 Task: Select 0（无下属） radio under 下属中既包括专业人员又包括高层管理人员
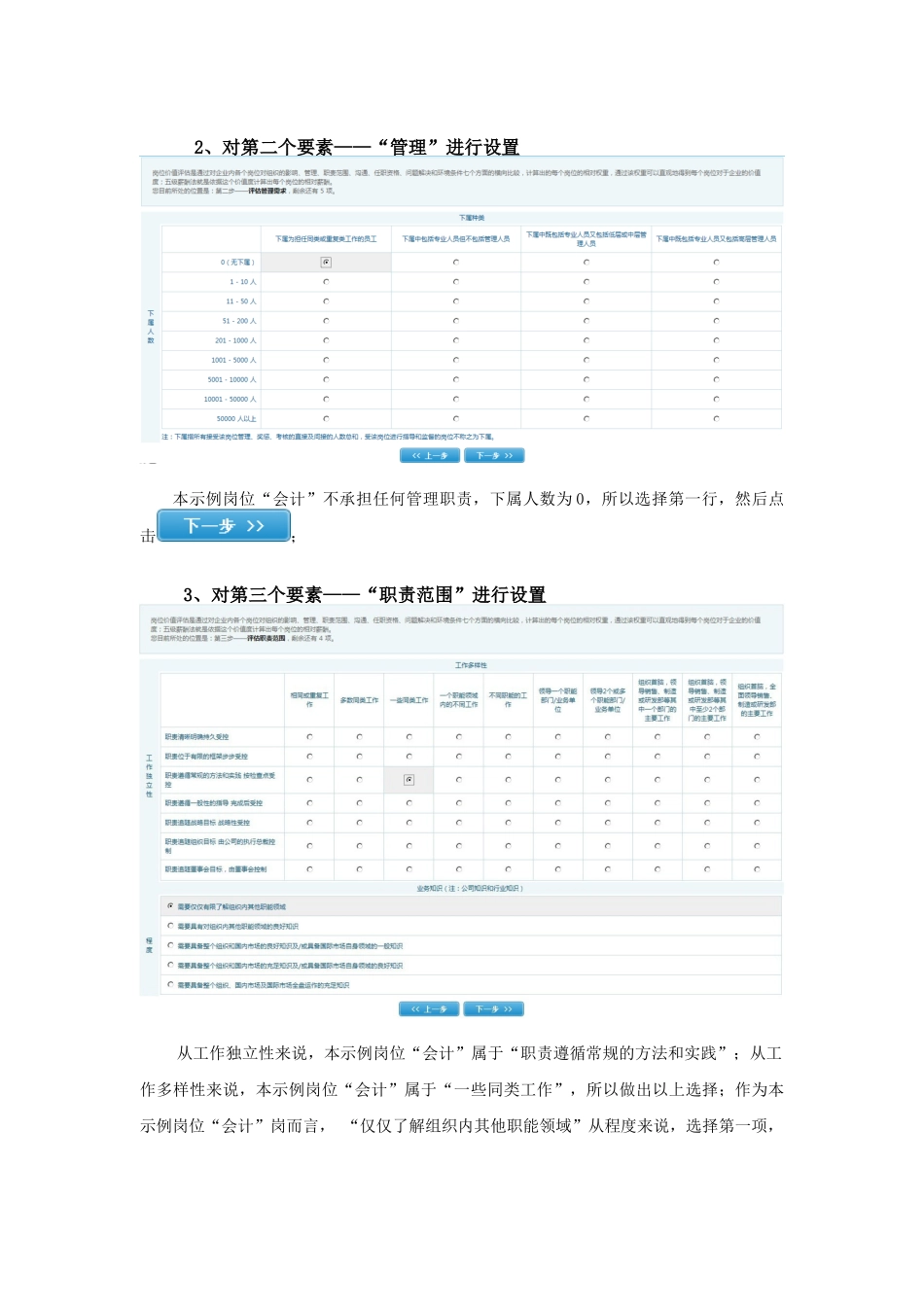[717, 263]
